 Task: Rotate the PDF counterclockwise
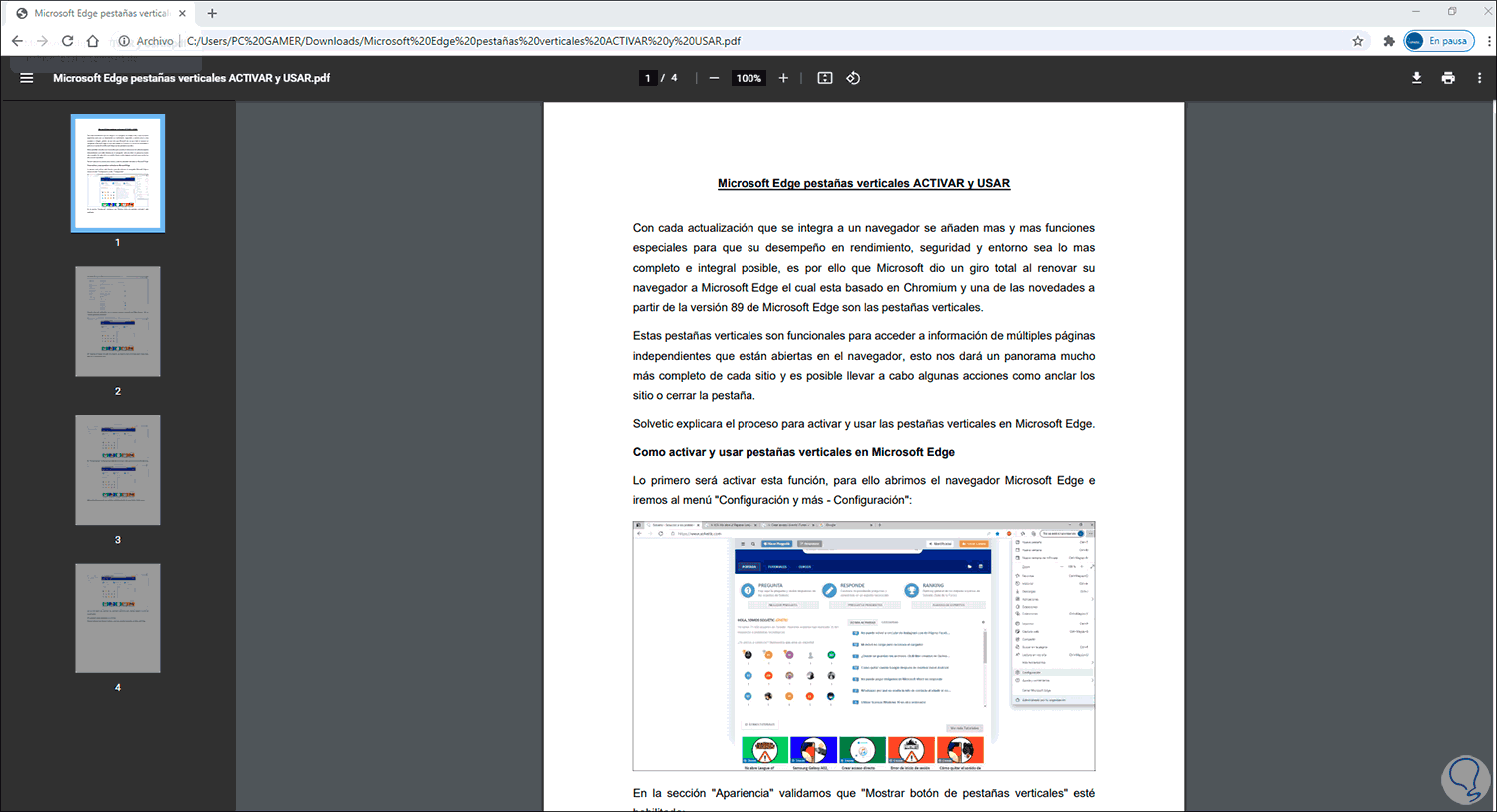coord(853,78)
